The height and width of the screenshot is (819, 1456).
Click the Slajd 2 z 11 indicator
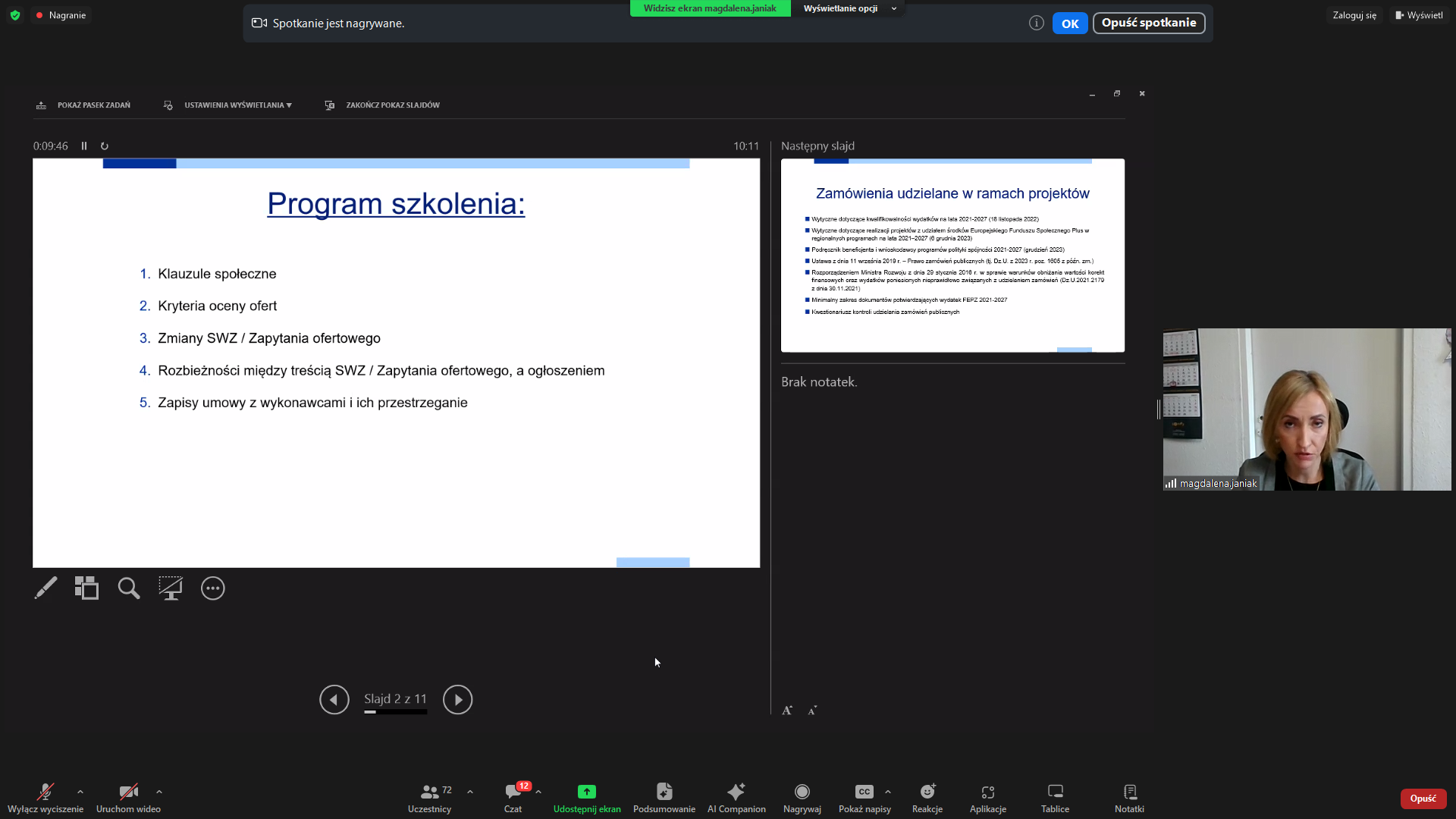[x=395, y=698]
